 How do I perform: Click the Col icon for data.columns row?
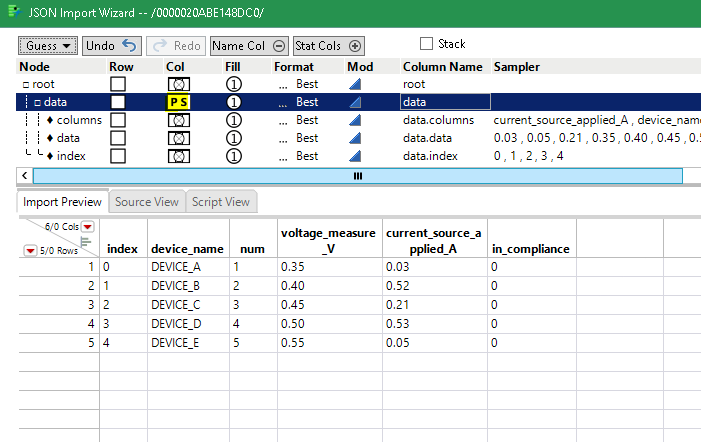pyautogui.click(x=178, y=120)
